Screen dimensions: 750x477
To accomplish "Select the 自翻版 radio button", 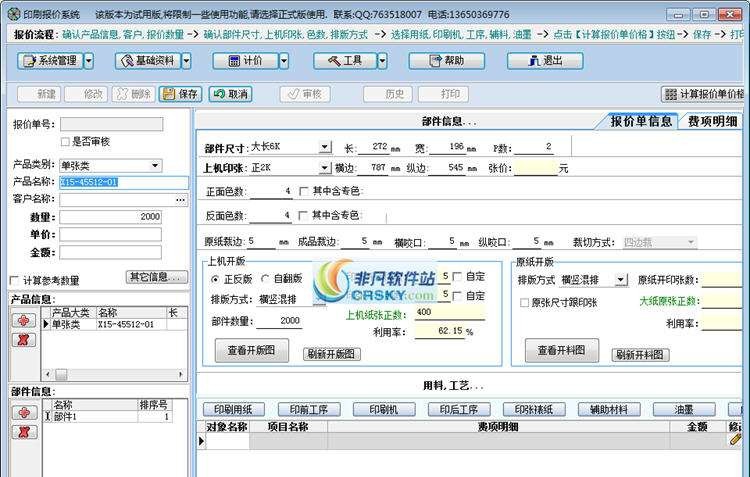I will point(265,278).
